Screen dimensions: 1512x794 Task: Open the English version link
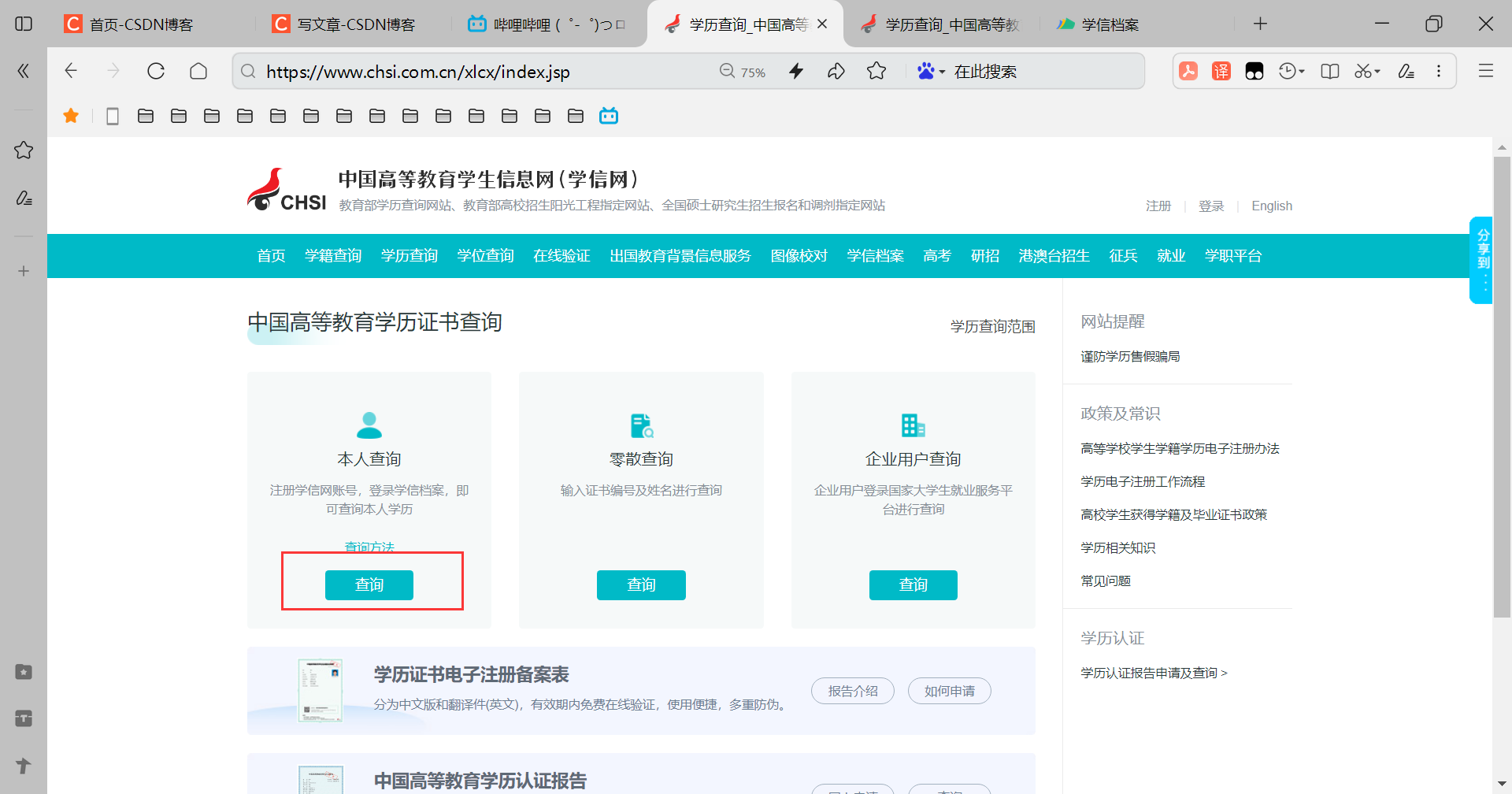[x=1271, y=206]
